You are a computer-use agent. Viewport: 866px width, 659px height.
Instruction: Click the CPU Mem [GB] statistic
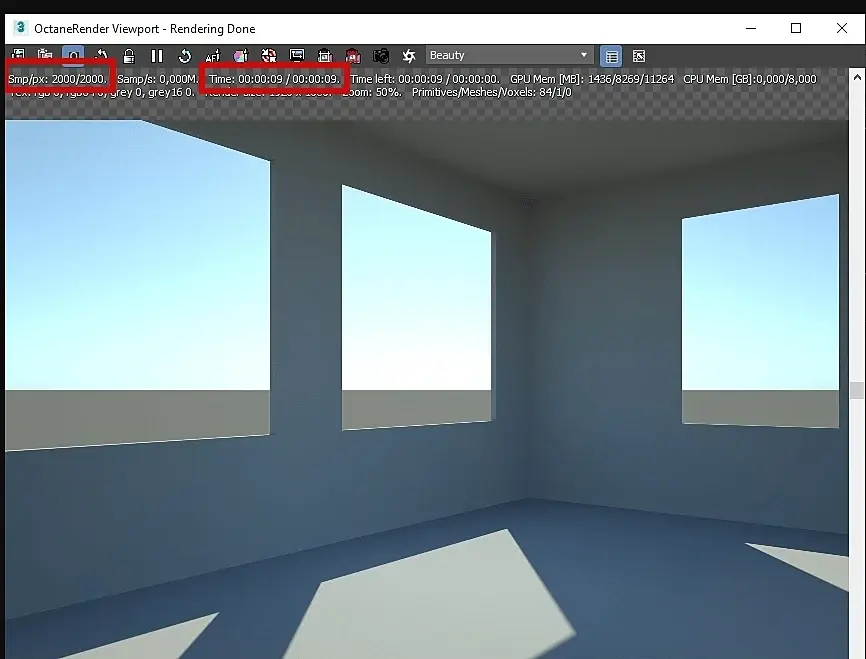pyautogui.click(x=749, y=79)
